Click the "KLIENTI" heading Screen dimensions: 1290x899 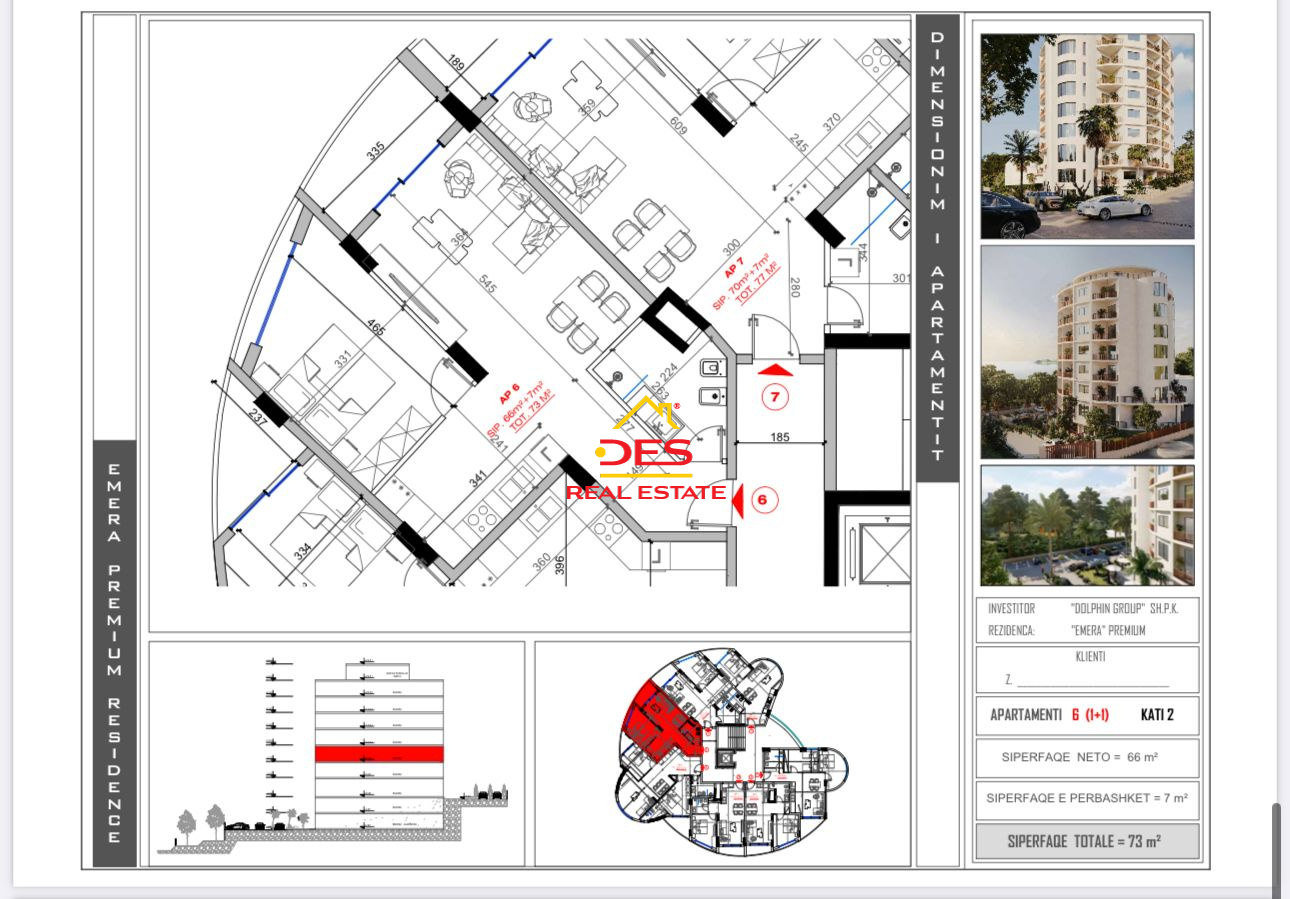tap(1088, 657)
